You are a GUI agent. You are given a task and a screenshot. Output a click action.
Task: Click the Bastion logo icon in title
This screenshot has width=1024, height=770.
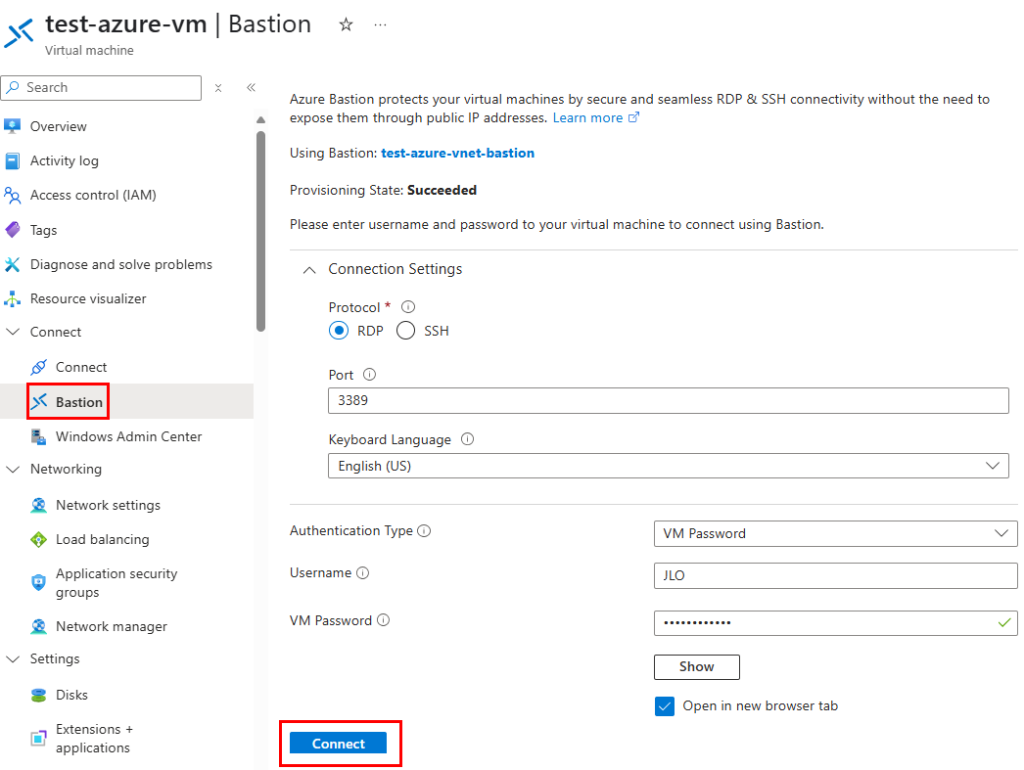coord(20,33)
